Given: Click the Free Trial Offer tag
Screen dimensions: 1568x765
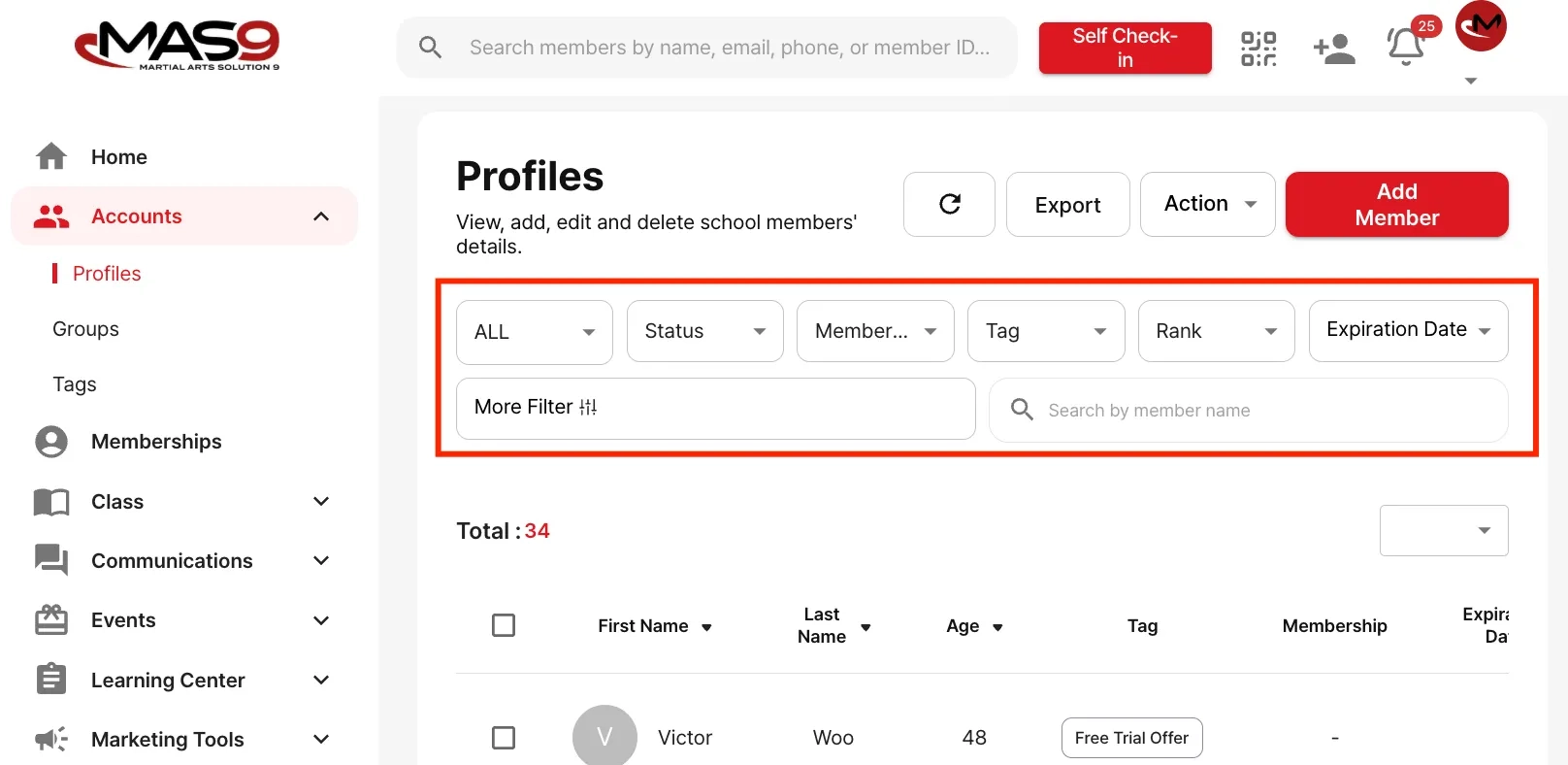Looking at the screenshot, I should [1131, 738].
